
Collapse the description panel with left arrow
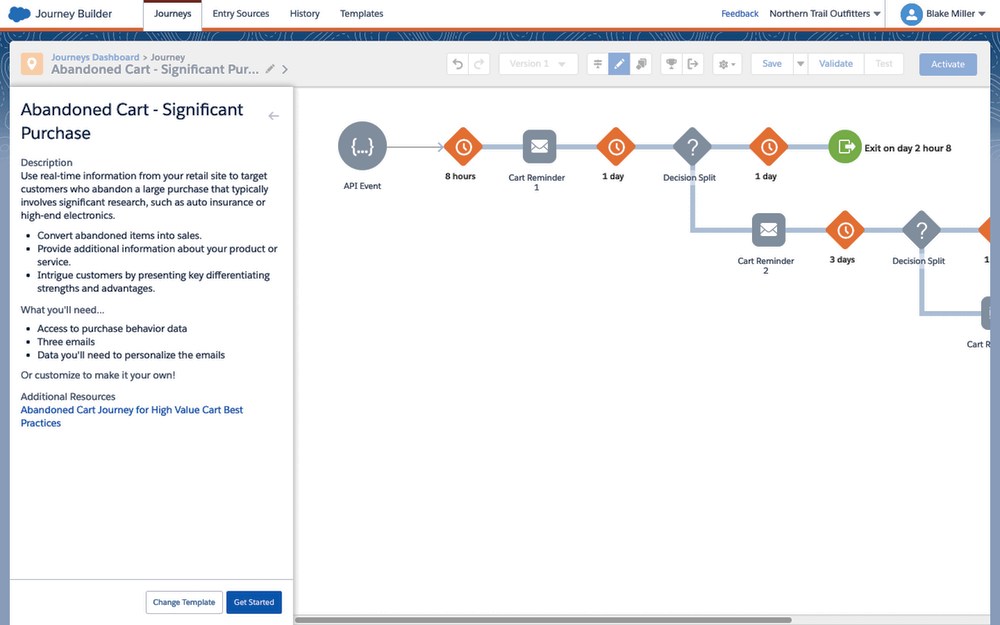(274, 116)
